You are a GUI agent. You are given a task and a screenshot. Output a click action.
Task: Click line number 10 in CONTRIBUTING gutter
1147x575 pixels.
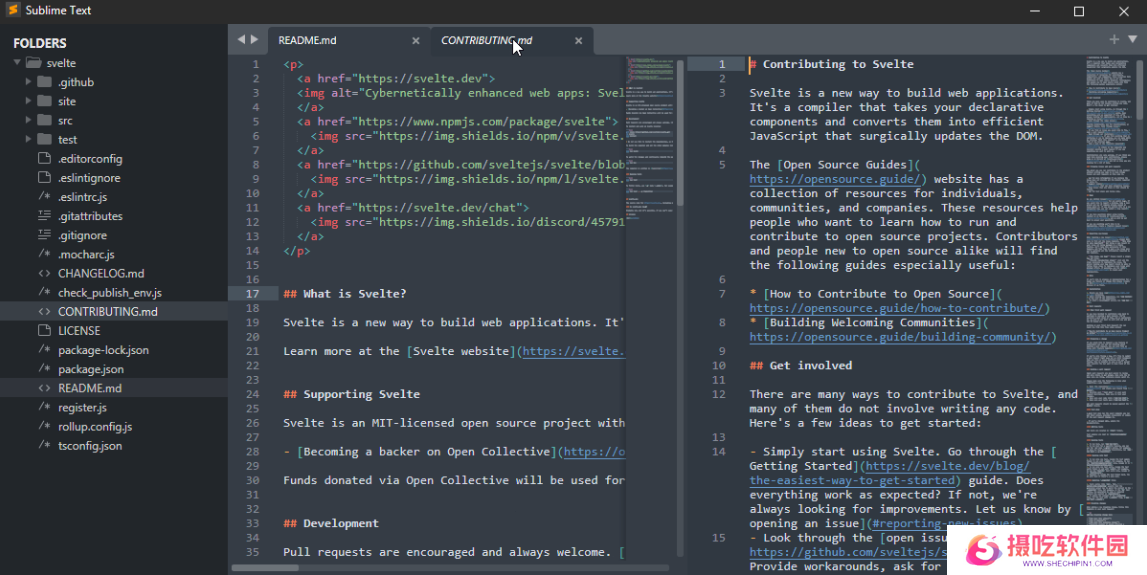(x=719, y=365)
